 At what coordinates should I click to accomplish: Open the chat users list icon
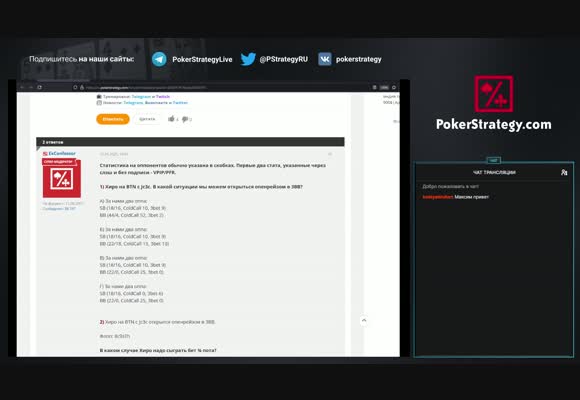pyautogui.click(x=564, y=172)
